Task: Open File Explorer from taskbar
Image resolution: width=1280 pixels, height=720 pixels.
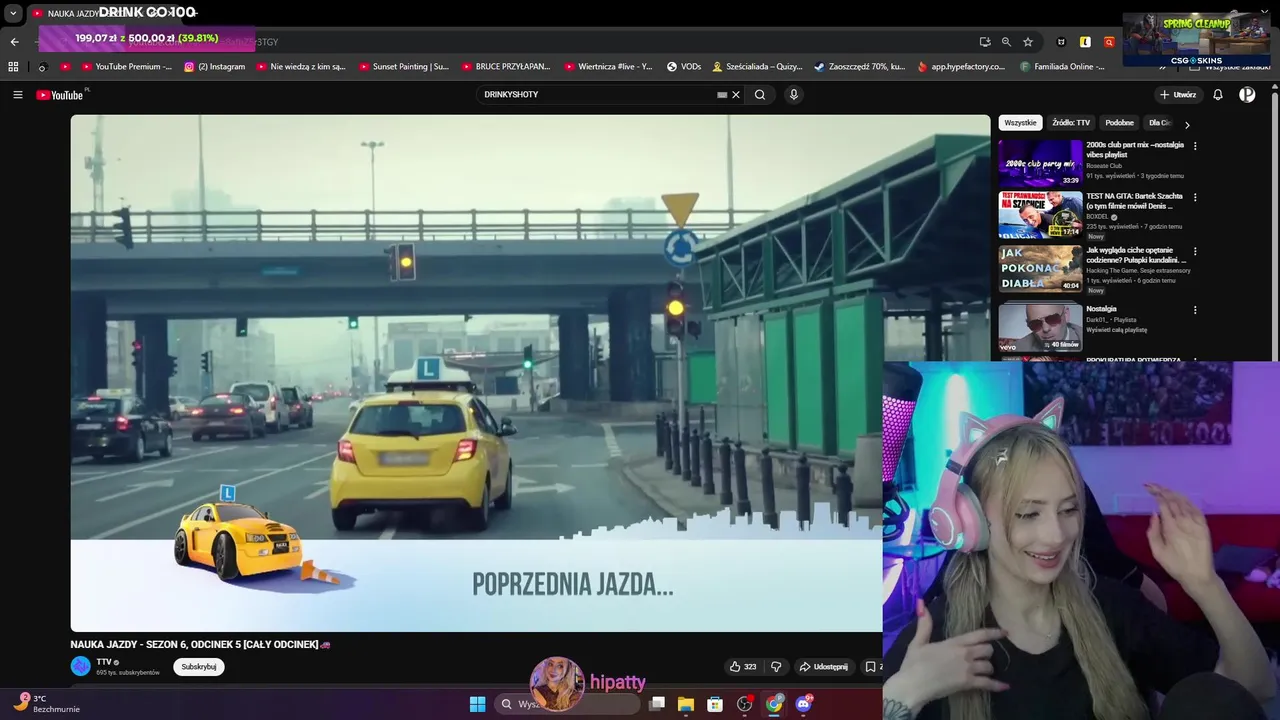Action: point(686,704)
